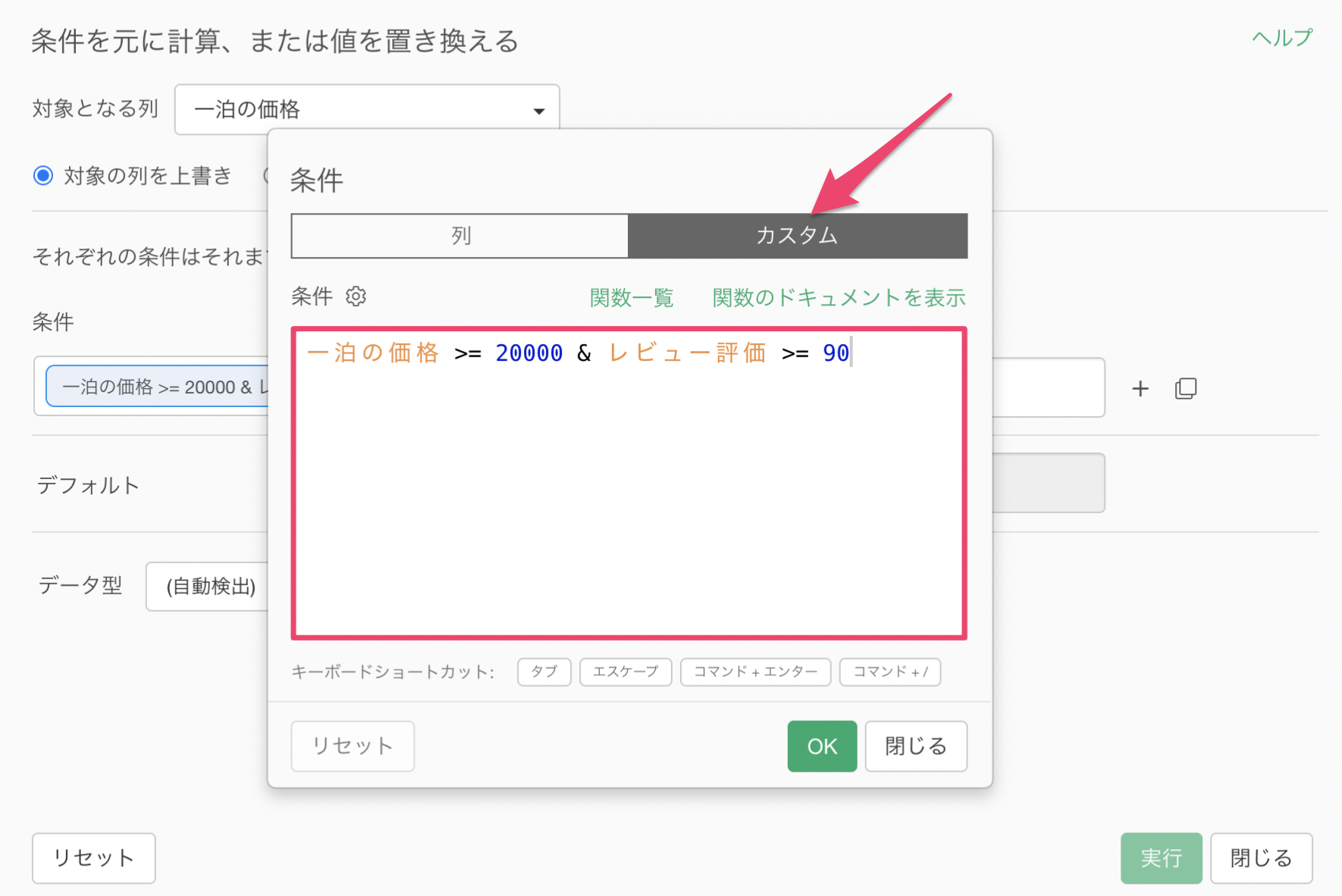Click the 実行 button

pos(1161,858)
